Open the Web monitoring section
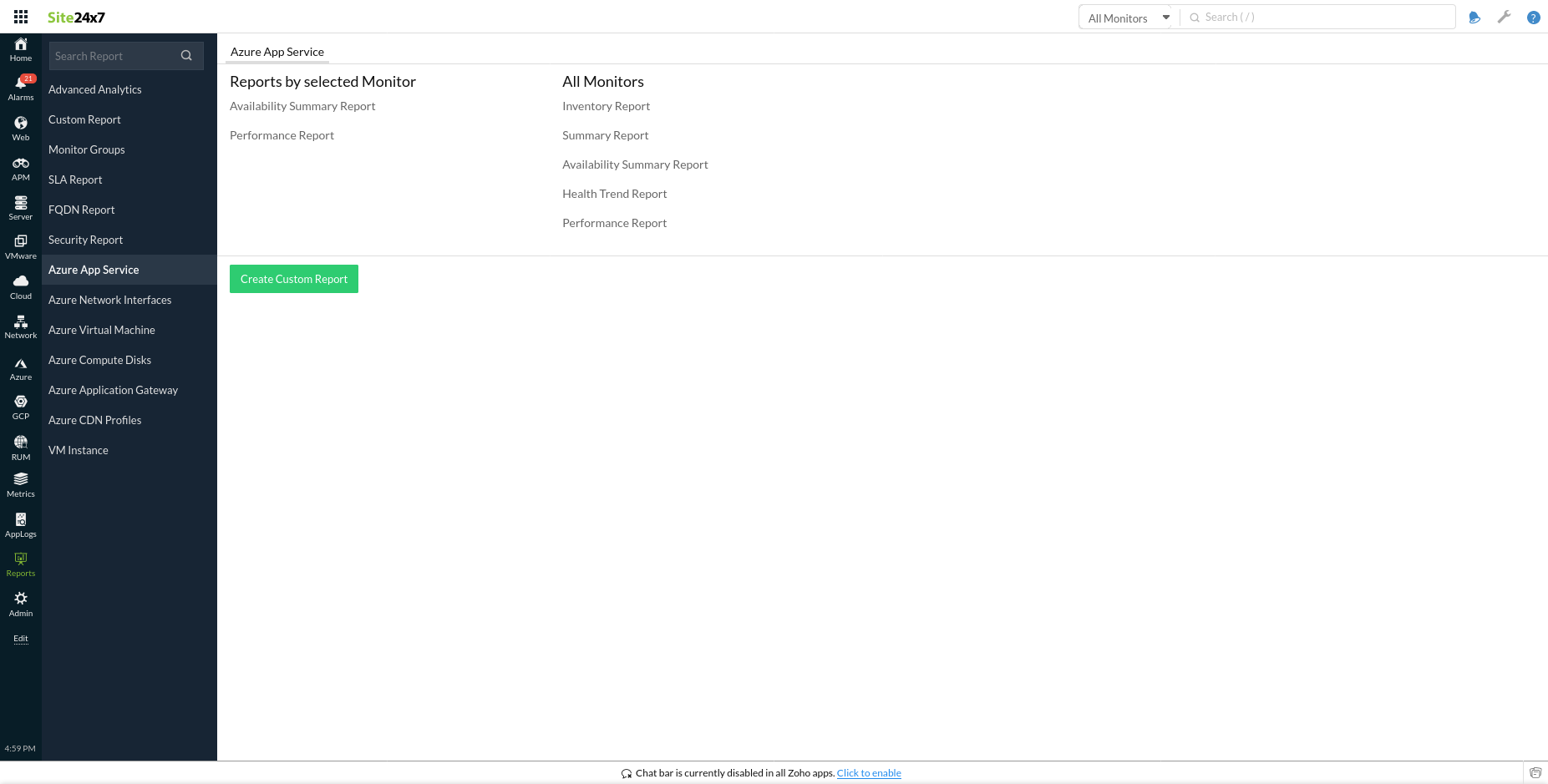 point(20,127)
